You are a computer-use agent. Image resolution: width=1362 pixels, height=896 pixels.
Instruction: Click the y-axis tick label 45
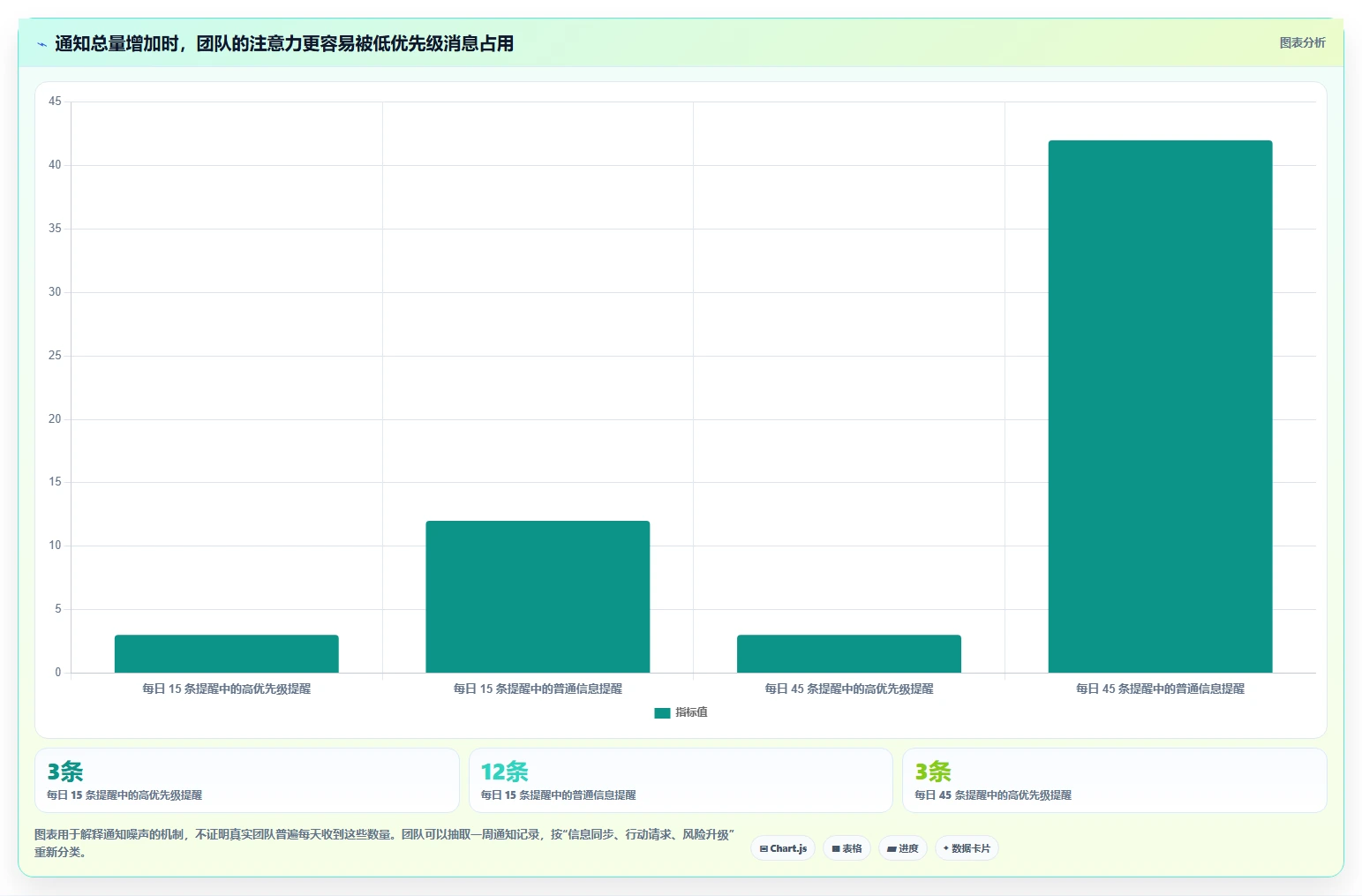tap(55, 102)
